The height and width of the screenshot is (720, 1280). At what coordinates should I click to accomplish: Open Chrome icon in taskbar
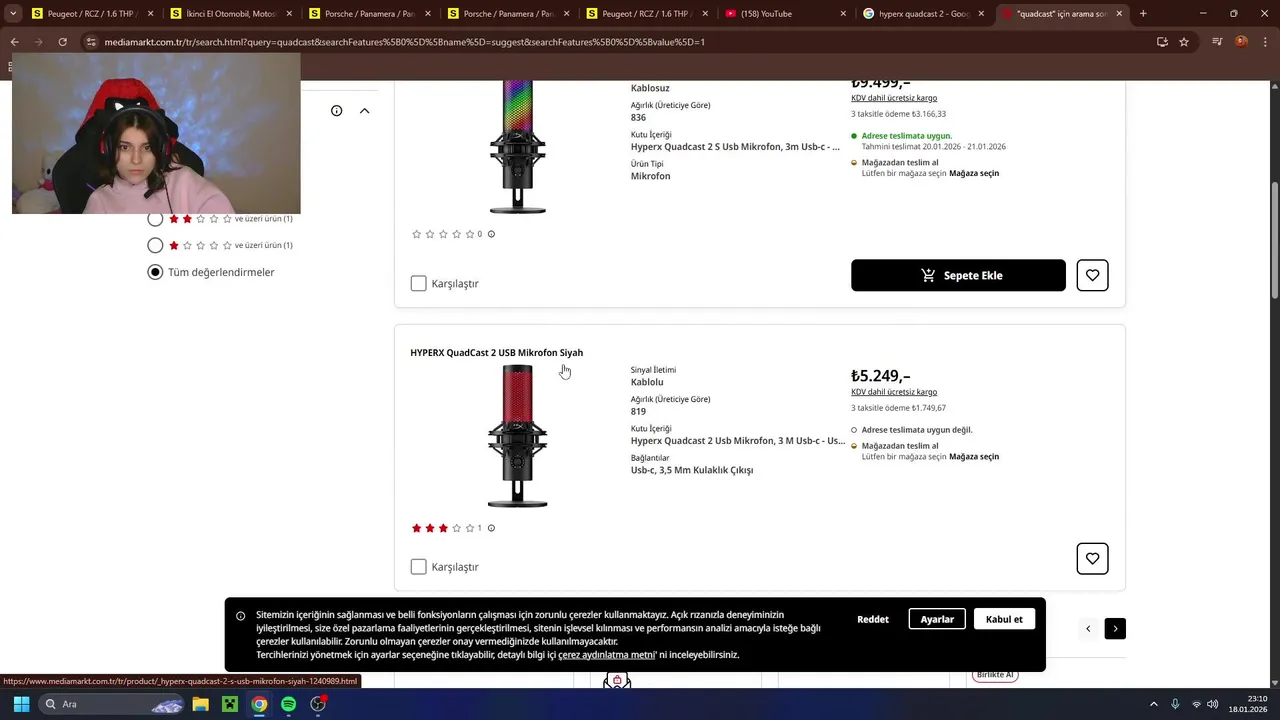259,704
